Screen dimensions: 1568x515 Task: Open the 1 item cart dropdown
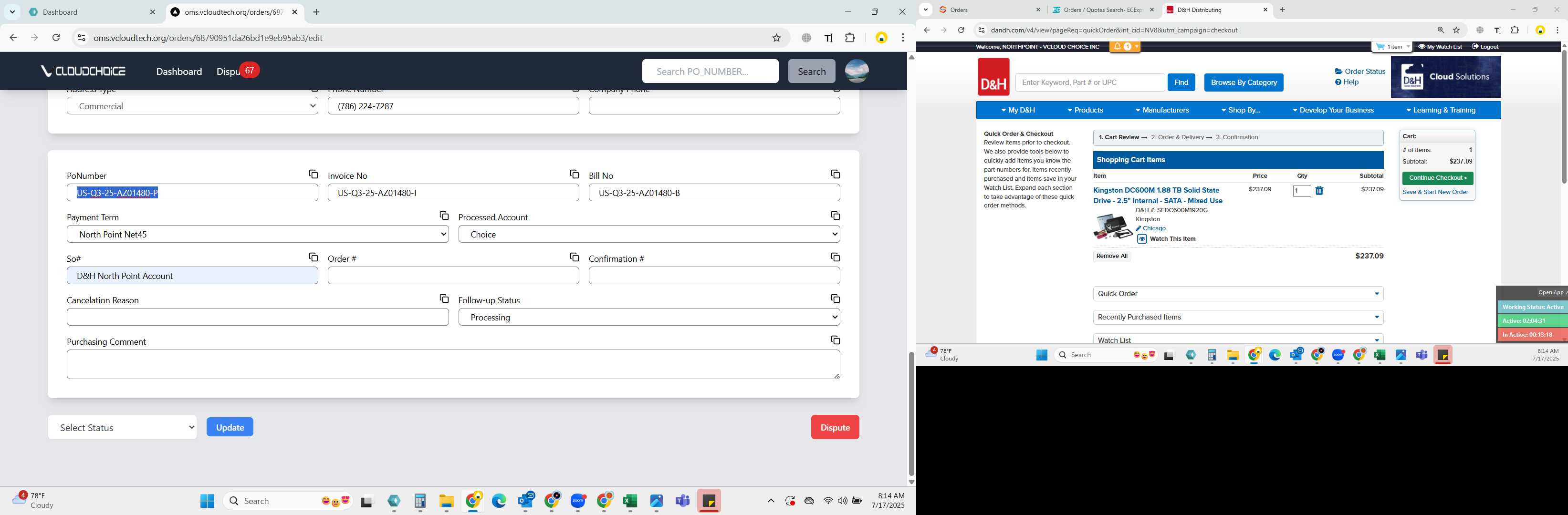point(1393,47)
